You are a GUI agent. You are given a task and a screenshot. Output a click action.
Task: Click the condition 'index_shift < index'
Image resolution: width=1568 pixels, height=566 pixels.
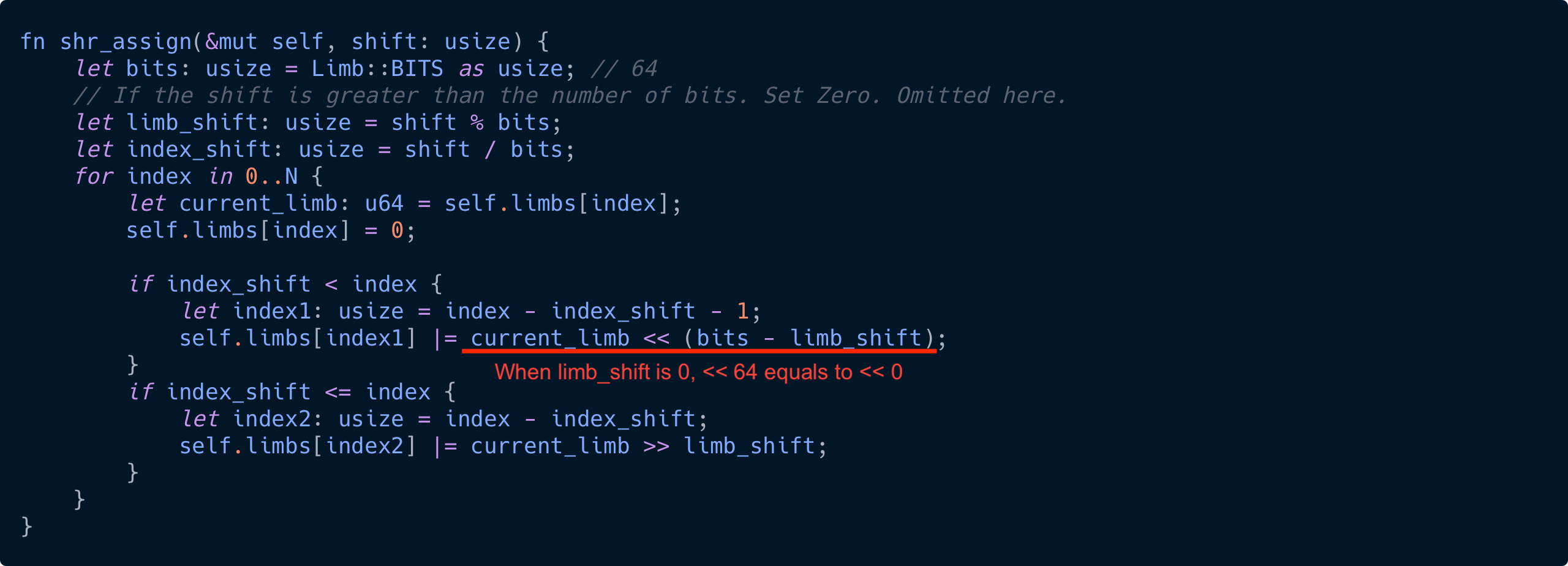coord(292,284)
